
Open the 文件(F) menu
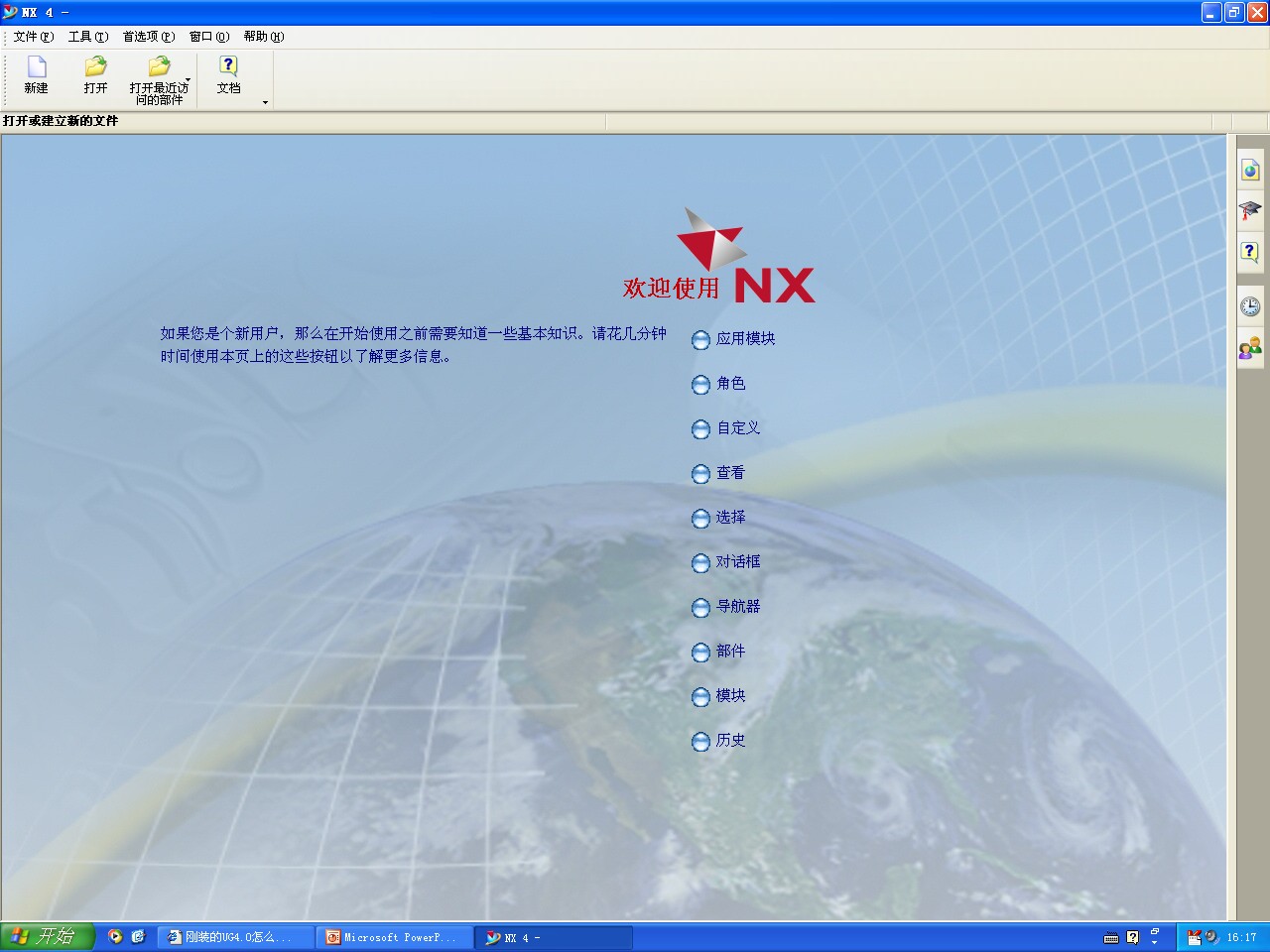click(x=34, y=37)
